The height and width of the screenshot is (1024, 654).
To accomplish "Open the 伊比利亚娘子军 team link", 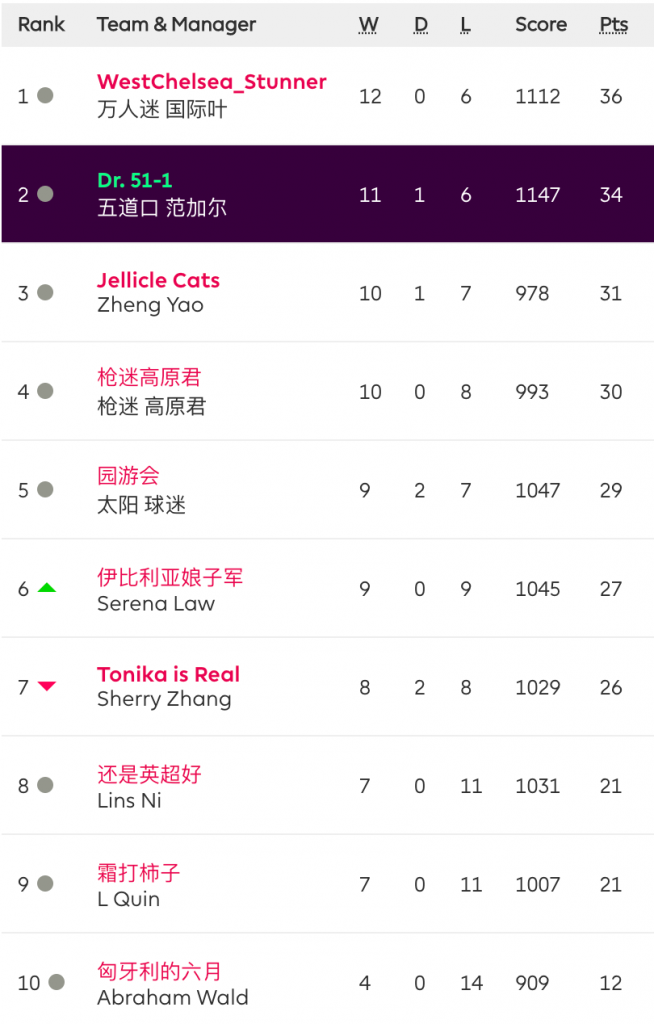I will click(x=170, y=577).
